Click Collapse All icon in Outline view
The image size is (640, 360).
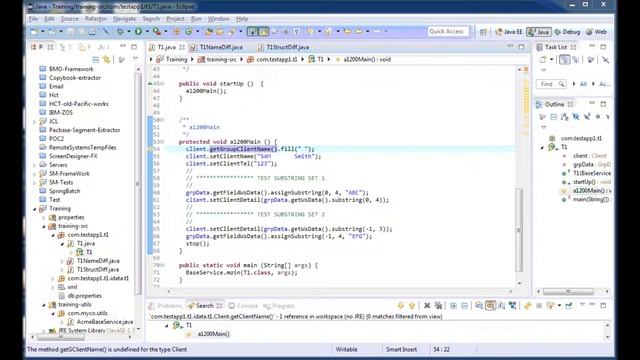click(553, 117)
